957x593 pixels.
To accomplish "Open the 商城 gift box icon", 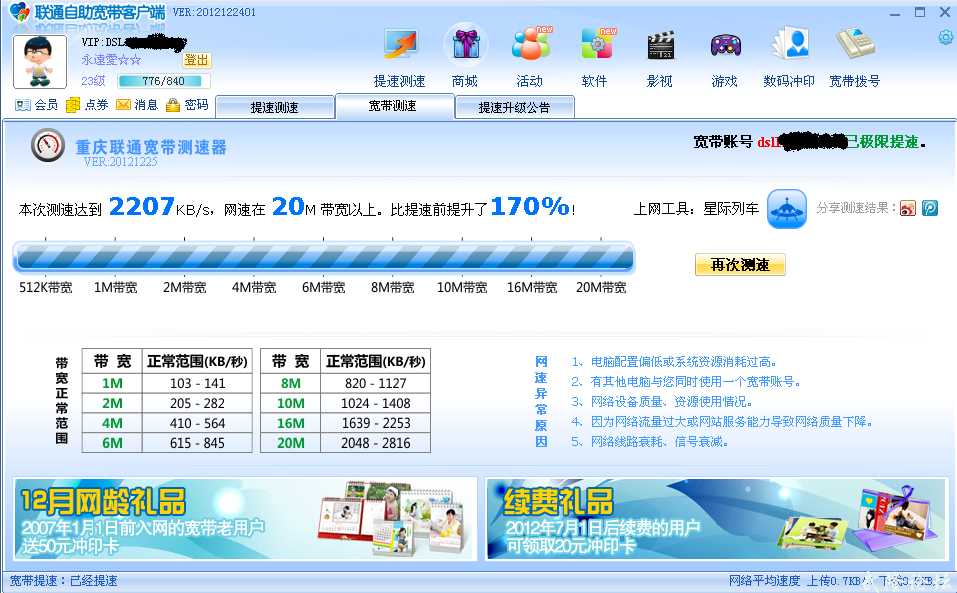I will tap(466, 45).
